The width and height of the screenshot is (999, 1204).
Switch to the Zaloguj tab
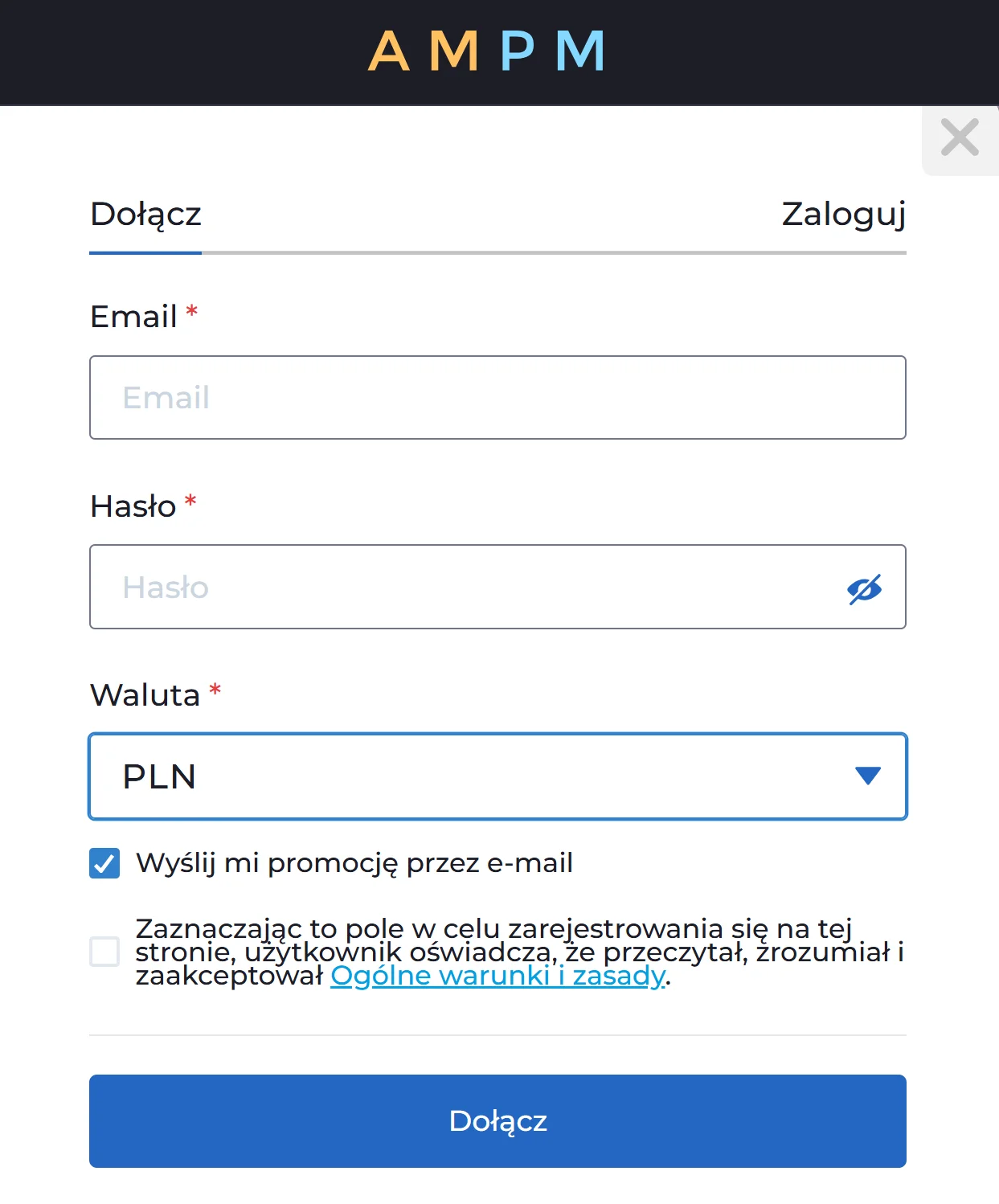pyautogui.click(x=842, y=213)
